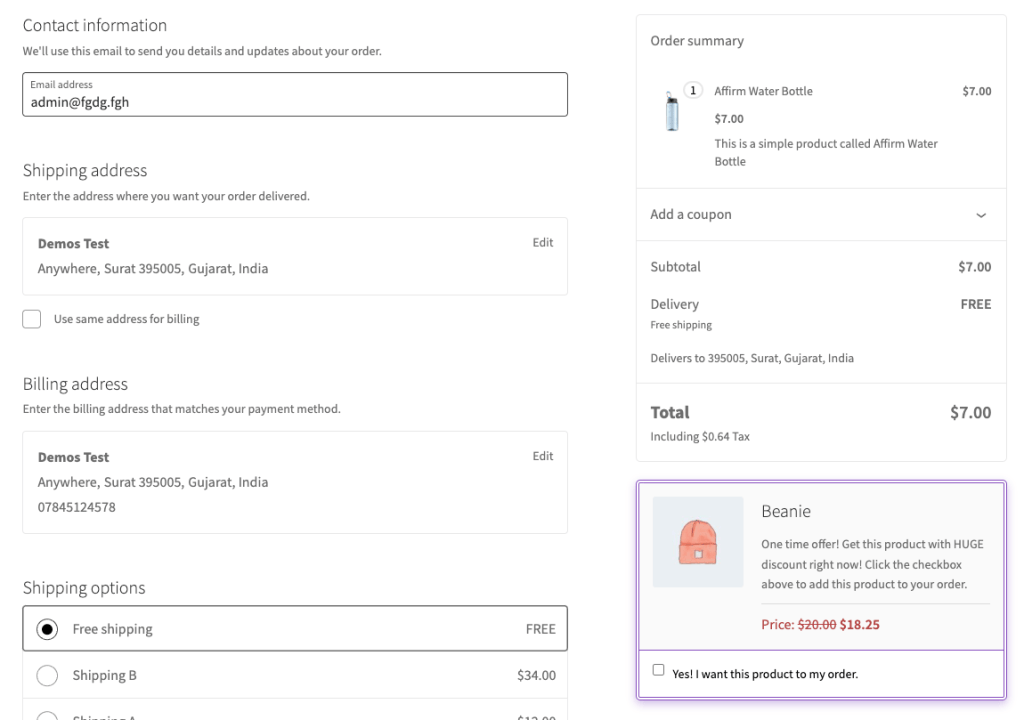Image resolution: width=1024 pixels, height=720 pixels.
Task: Click the FREE value beside Delivery
Action: coord(976,304)
